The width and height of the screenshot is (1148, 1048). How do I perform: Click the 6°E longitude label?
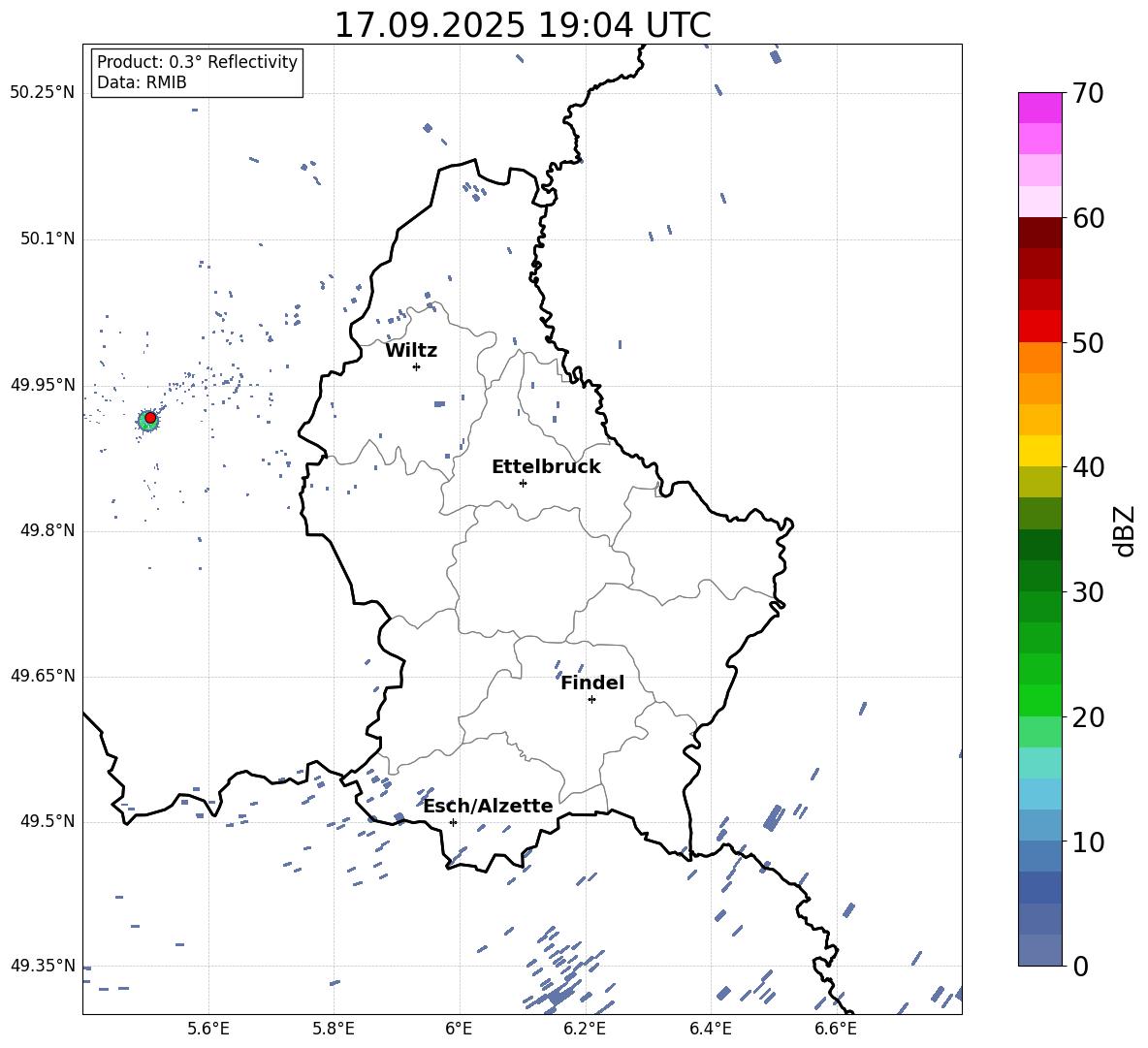(459, 1029)
